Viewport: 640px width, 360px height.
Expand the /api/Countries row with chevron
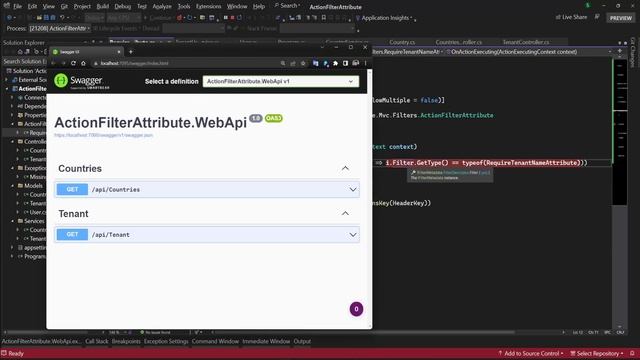point(353,189)
